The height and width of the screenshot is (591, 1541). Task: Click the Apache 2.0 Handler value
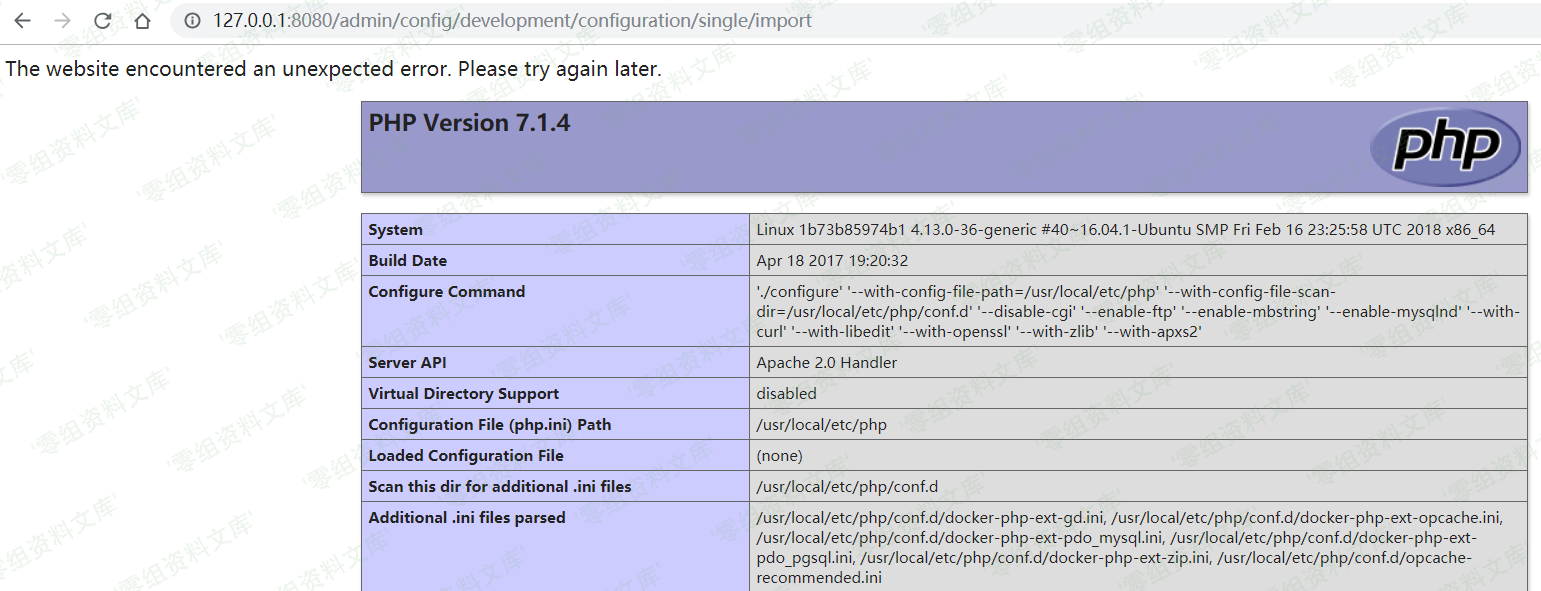click(x=826, y=363)
